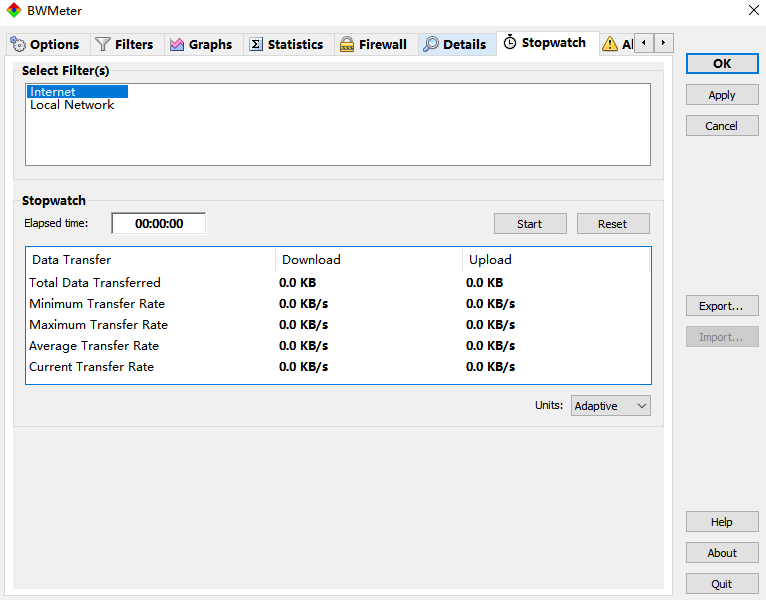Click the Details magnifier icon

(430, 44)
